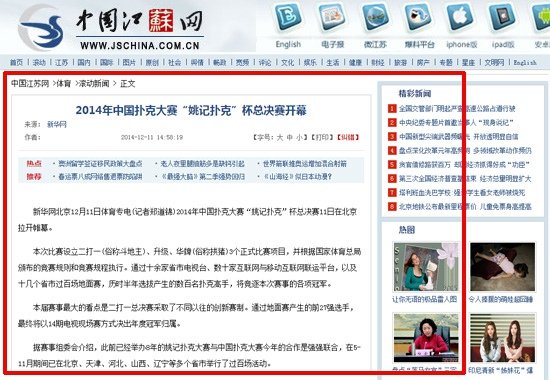This screenshot has width=550, height=380.
Task: Click the 中国江苏网 bird logo
Action: [42, 29]
